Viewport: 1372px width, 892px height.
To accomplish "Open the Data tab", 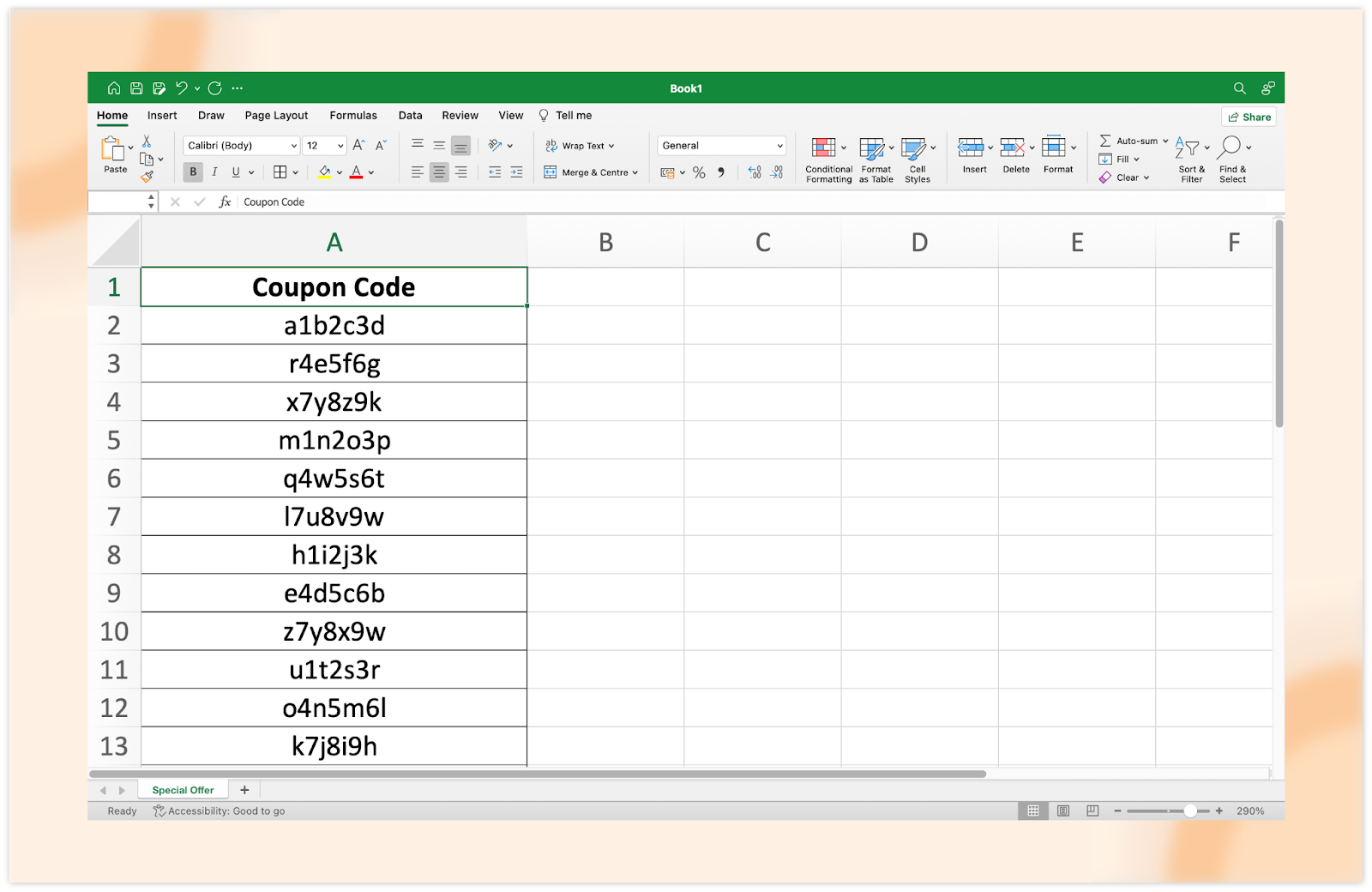I will coord(410,116).
